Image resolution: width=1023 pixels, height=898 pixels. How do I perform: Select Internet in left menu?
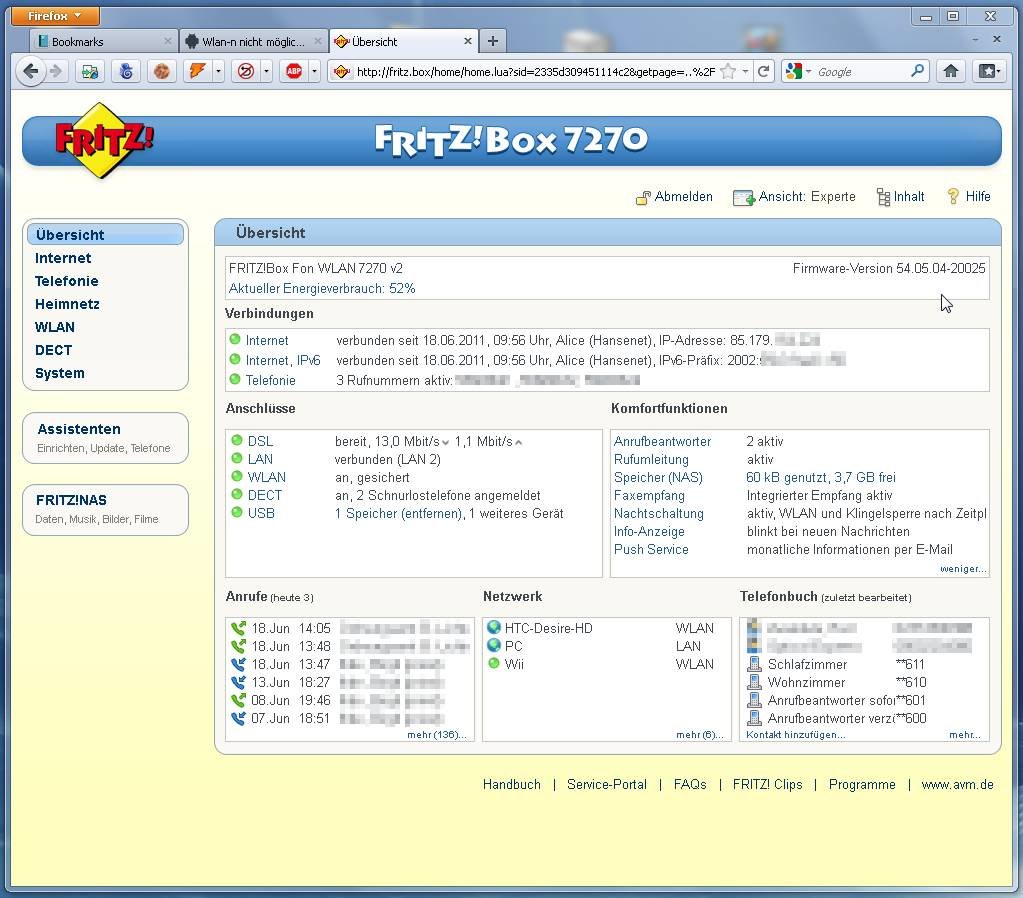[x=63, y=258]
